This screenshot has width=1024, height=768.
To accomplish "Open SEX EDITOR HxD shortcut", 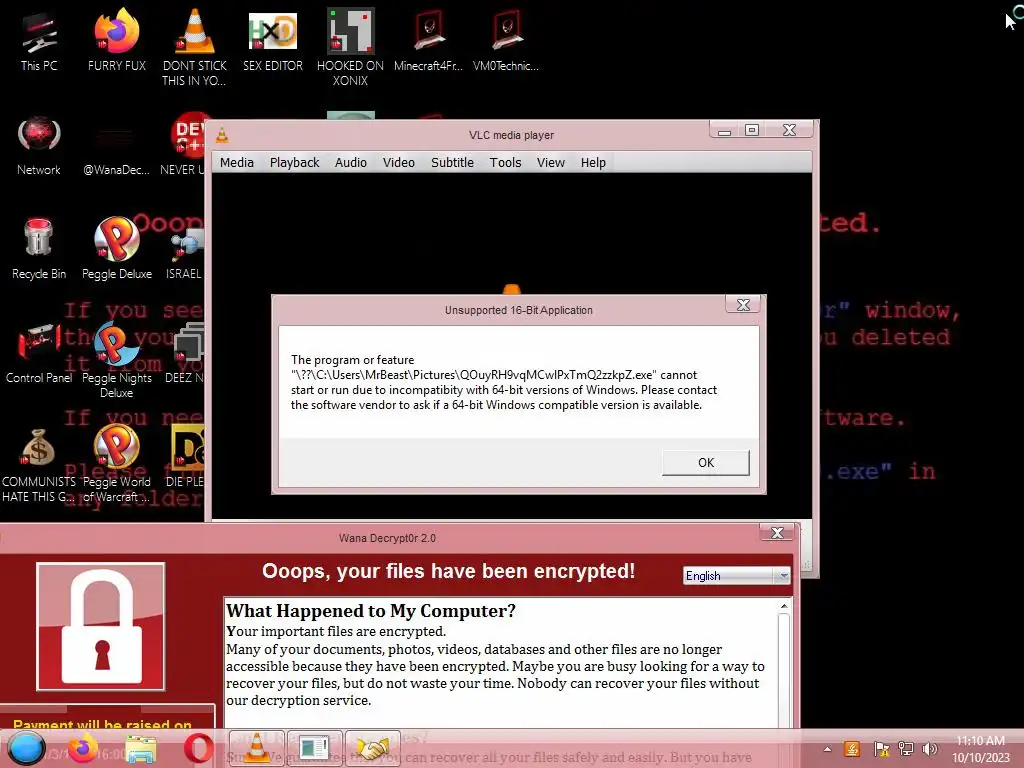I will coord(273,42).
